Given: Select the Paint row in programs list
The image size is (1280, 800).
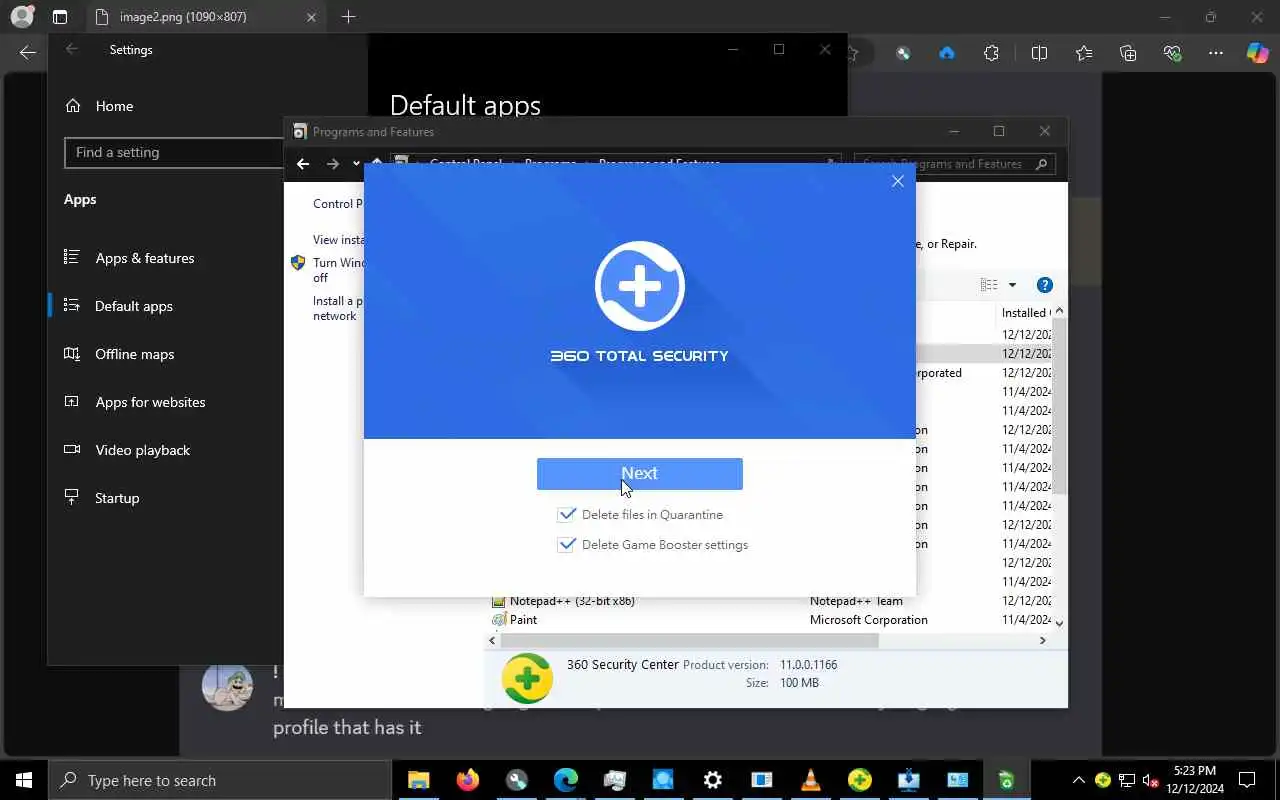Looking at the screenshot, I should 765,620.
